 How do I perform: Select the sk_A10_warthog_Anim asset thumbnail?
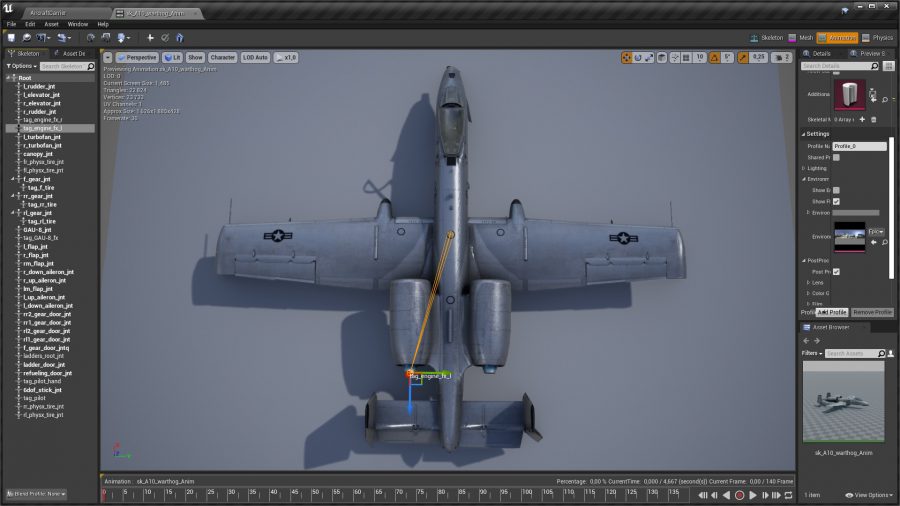click(x=844, y=402)
